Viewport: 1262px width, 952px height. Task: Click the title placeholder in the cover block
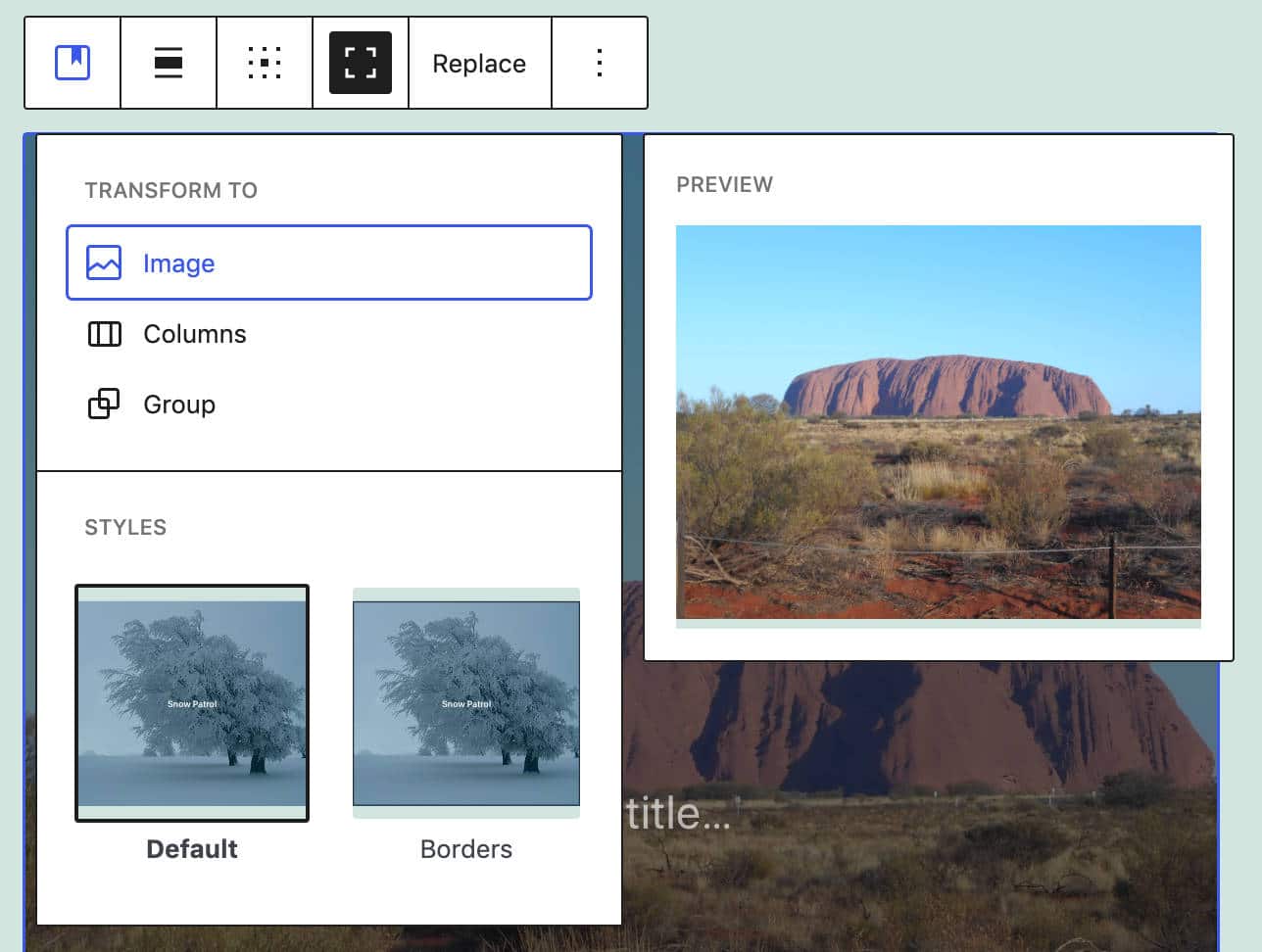pyautogui.click(x=676, y=812)
